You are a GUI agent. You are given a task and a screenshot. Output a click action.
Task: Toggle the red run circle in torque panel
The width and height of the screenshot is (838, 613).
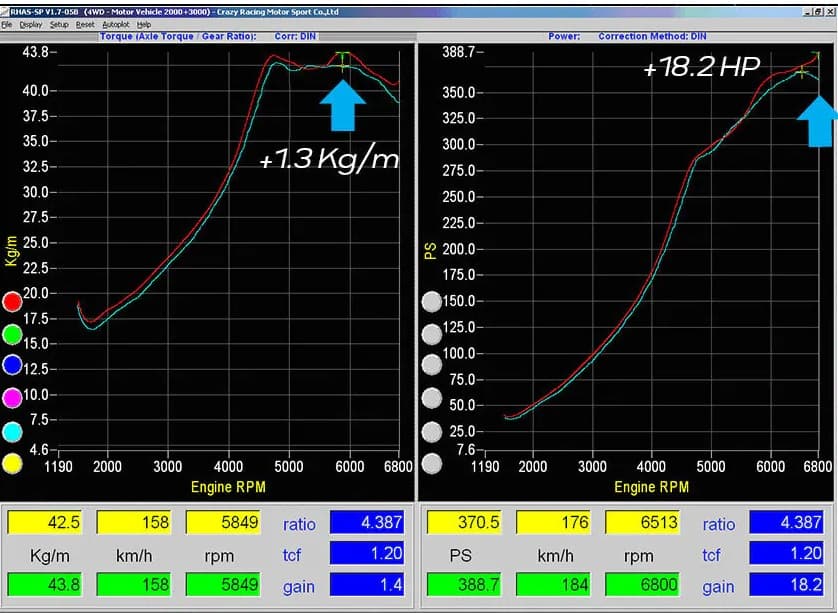tap(12, 302)
